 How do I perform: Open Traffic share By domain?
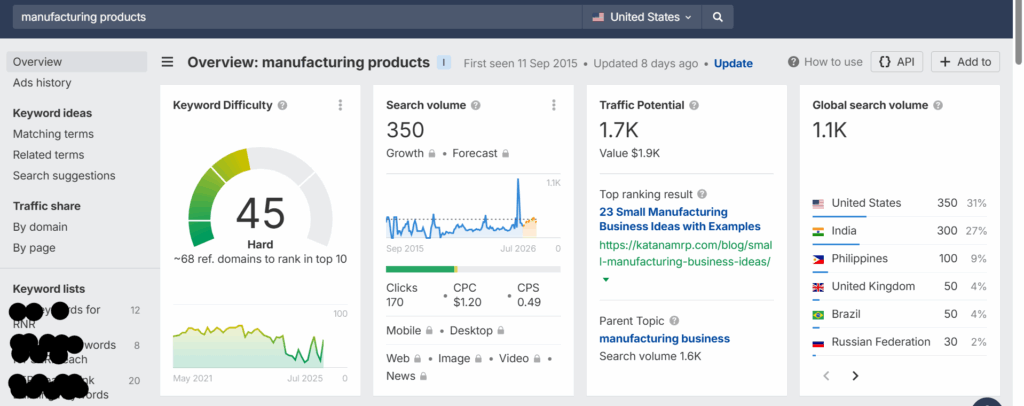point(40,227)
